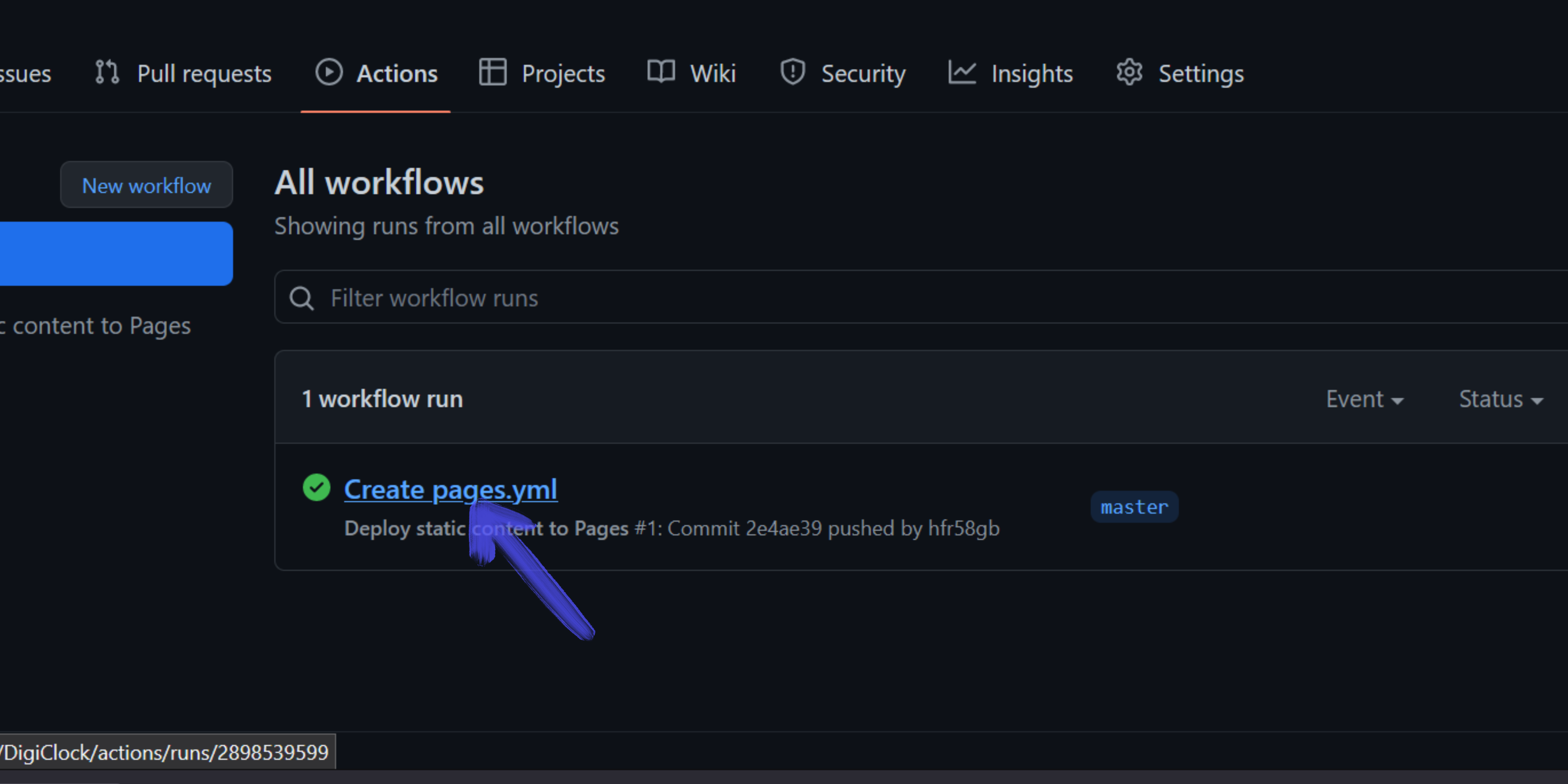Select the highlighted All workflows sidebar item
This screenshot has width=1568, height=784.
pos(116,254)
